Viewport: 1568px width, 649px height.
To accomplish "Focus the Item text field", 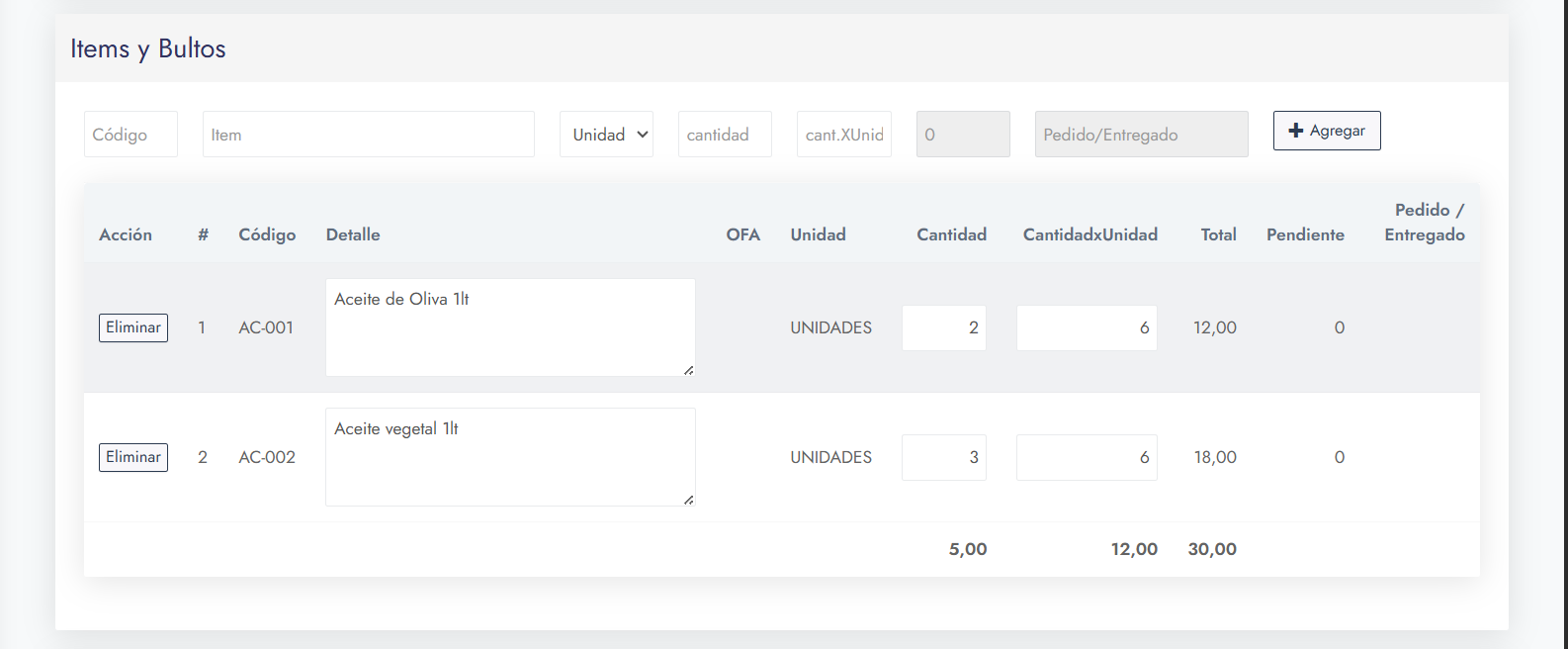I will (x=368, y=135).
